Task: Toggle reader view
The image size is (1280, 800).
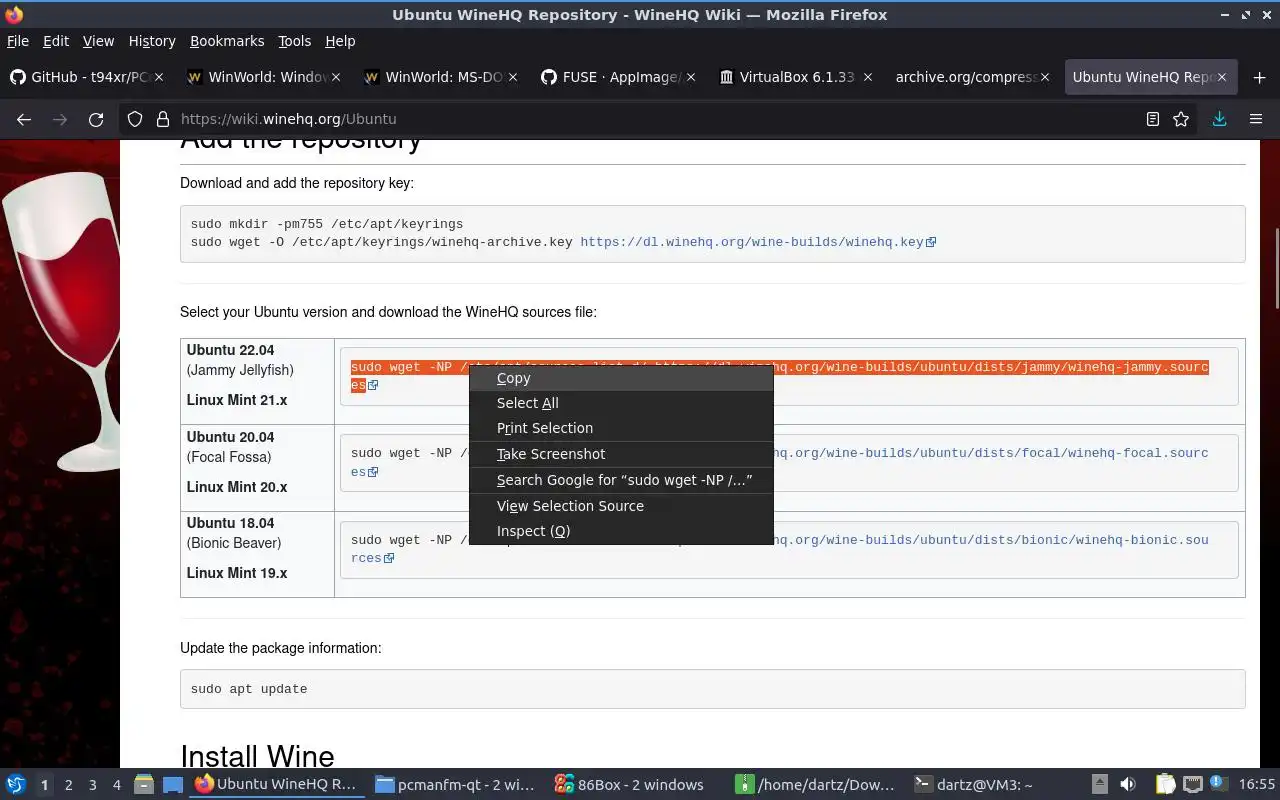Action: tap(1153, 119)
